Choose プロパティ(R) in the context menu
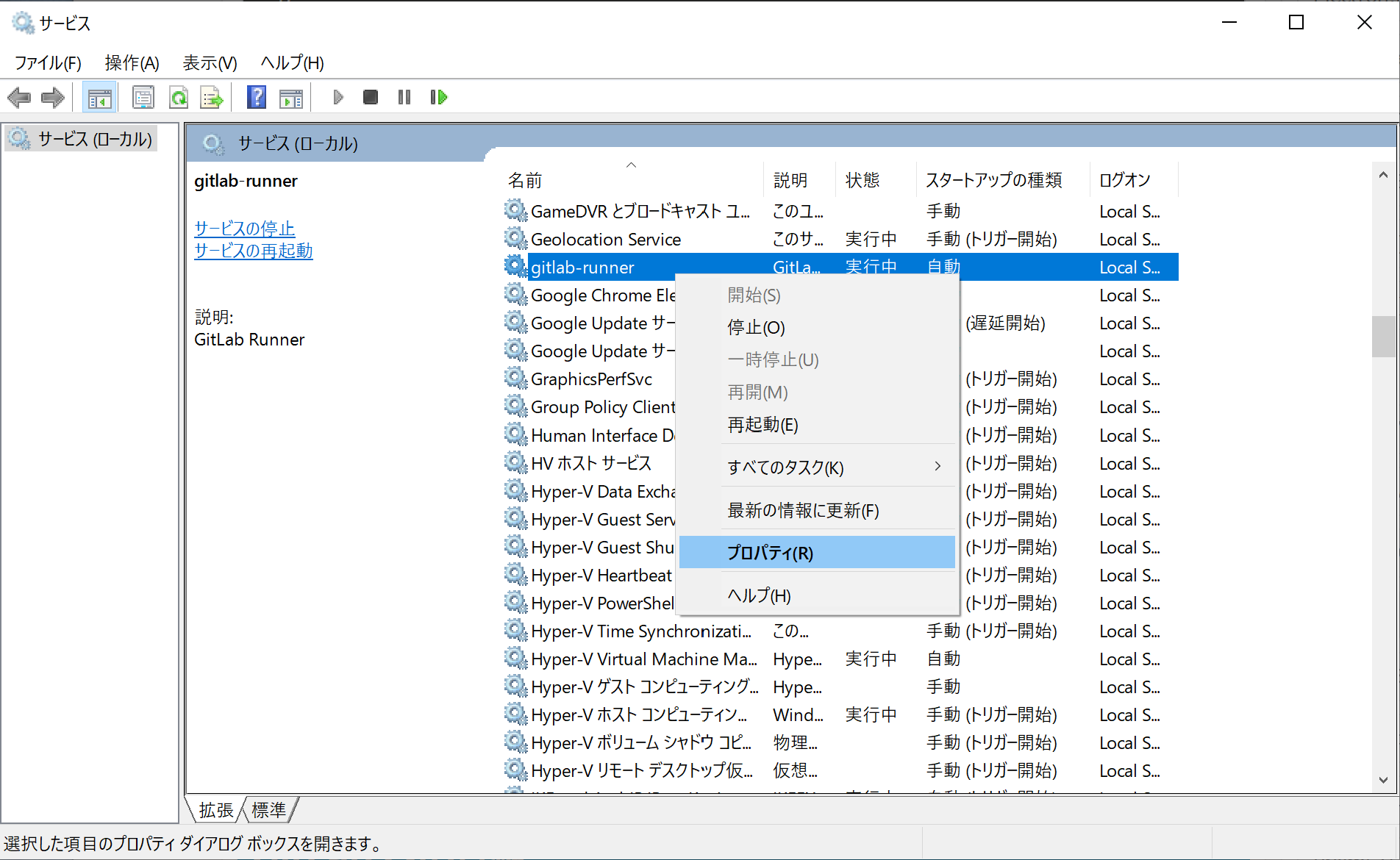Image resolution: width=1400 pixels, height=860 pixels. click(x=818, y=553)
